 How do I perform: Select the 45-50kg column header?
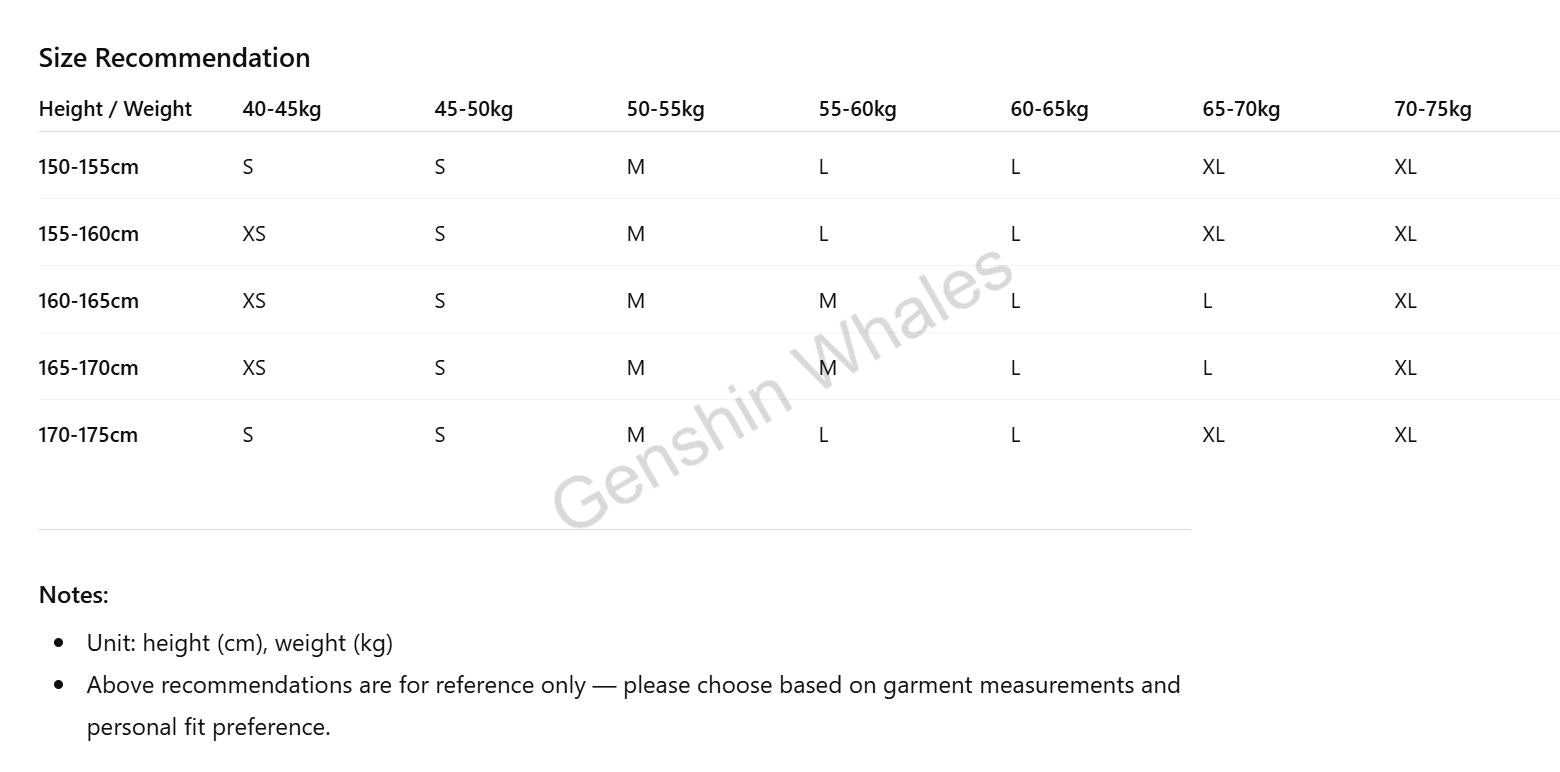[473, 109]
